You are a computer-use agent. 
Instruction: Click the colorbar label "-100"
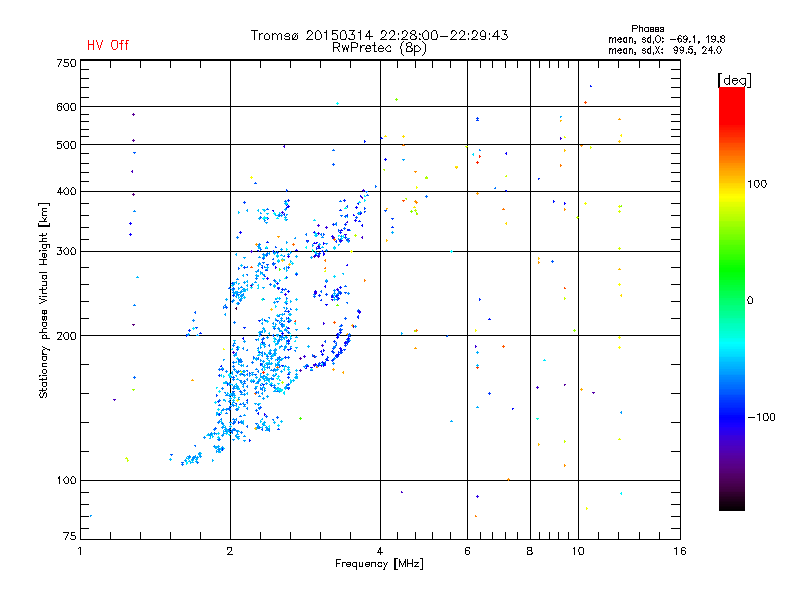coord(762,417)
